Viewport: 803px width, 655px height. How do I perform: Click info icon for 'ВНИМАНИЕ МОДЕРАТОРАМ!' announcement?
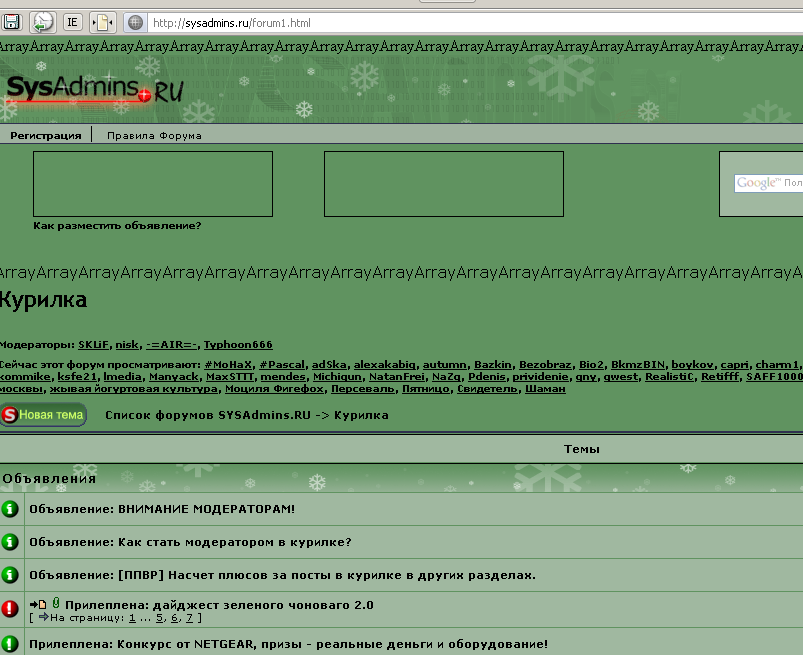pyautogui.click(x=10, y=509)
